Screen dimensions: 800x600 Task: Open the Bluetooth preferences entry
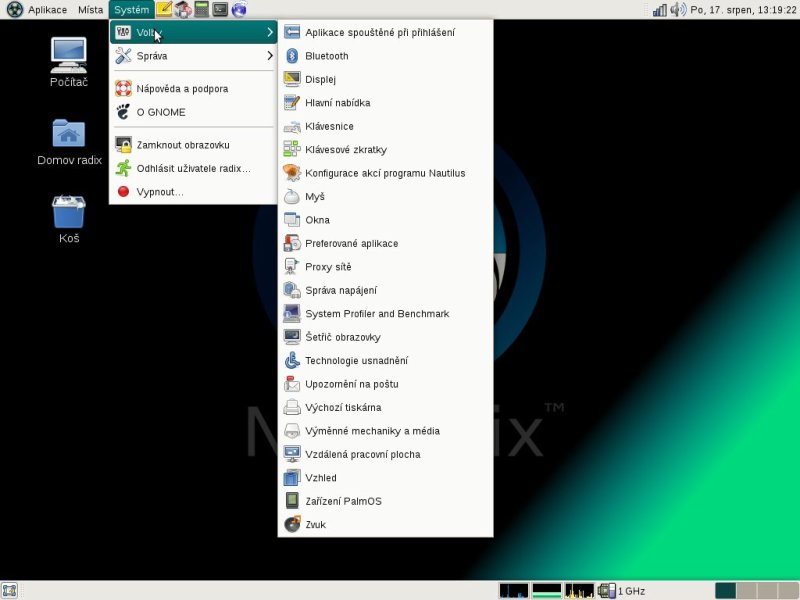[x=326, y=56]
